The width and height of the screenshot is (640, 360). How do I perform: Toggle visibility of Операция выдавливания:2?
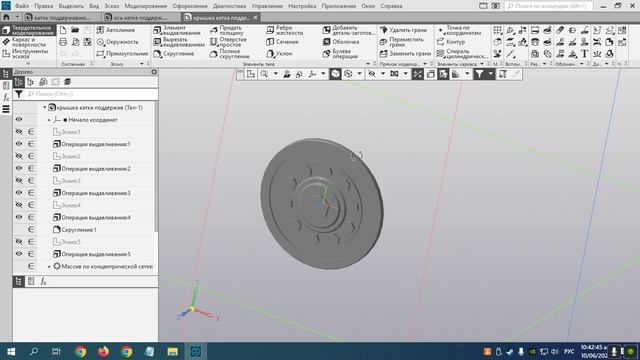tap(19, 168)
